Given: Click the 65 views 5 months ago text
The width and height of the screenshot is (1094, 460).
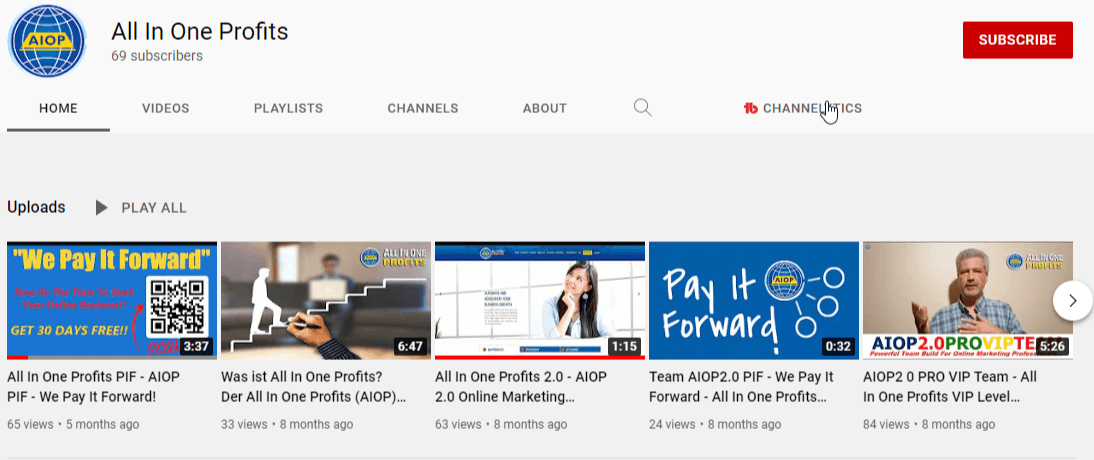Looking at the screenshot, I should 73,424.
